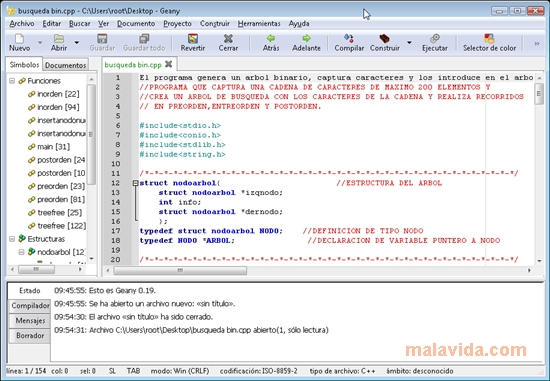Click line number 12 in margin
This screenshot has width=550, height=381.
[x=115, y=183]
